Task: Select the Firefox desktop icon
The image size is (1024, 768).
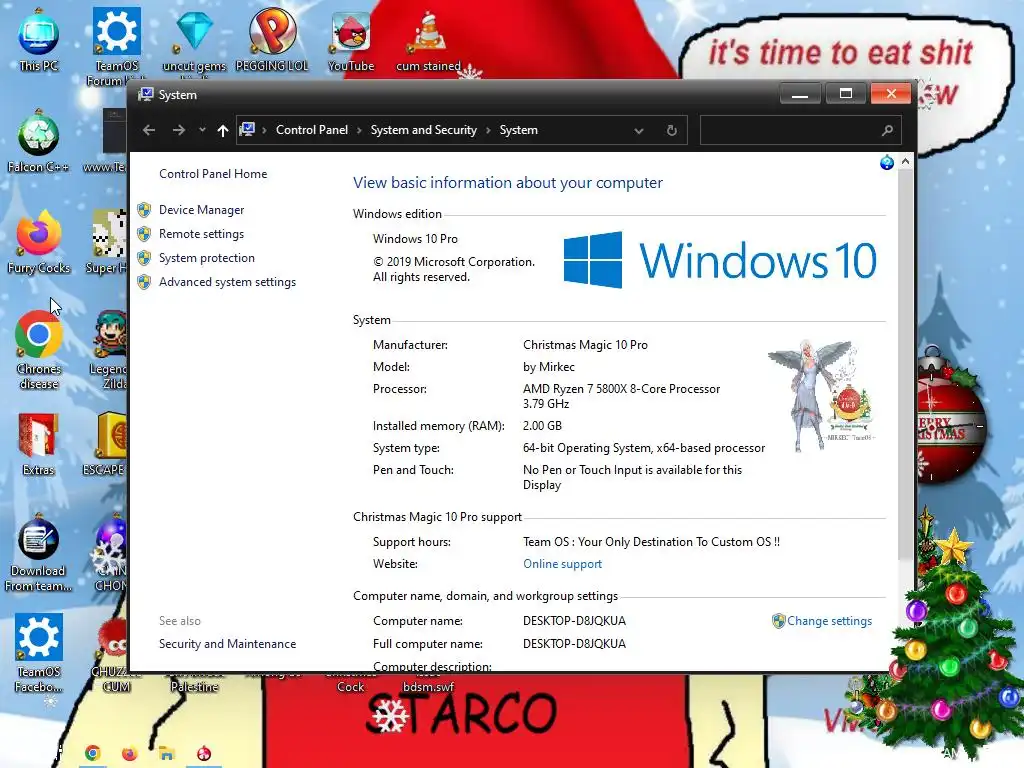Action: (x=39, y=243)
